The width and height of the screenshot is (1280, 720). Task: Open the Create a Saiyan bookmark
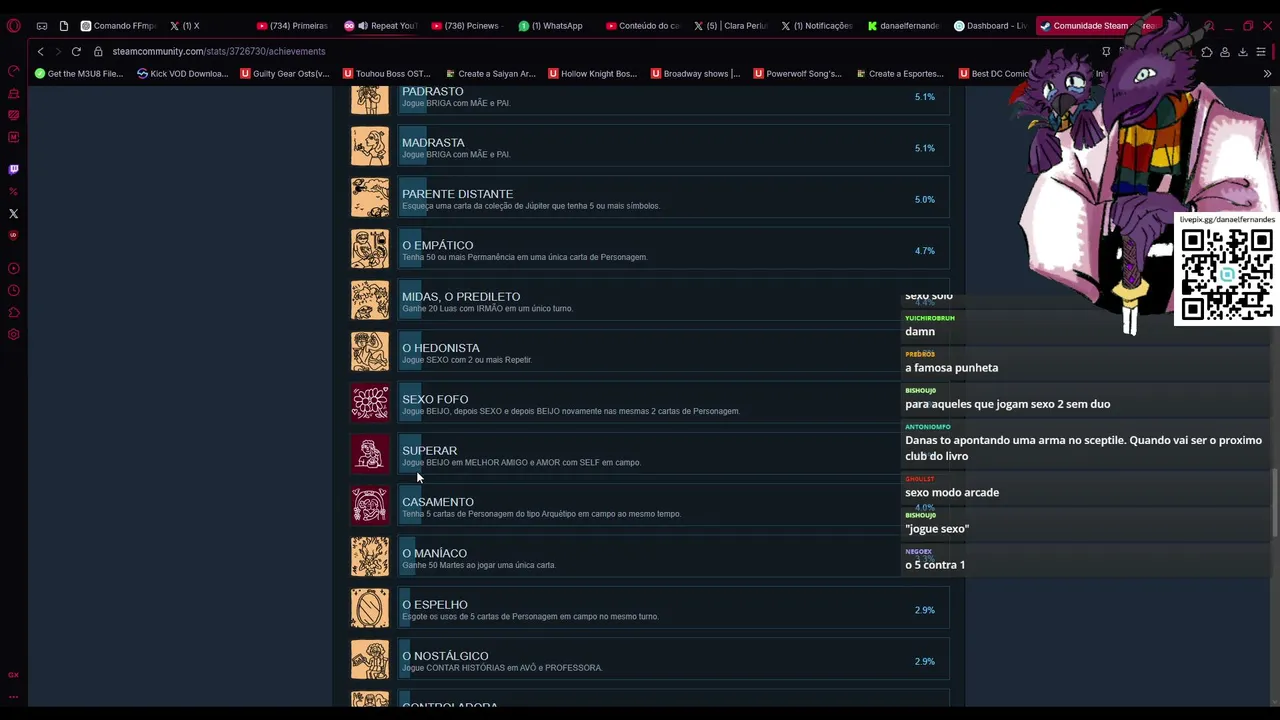[x=490, y=73]
